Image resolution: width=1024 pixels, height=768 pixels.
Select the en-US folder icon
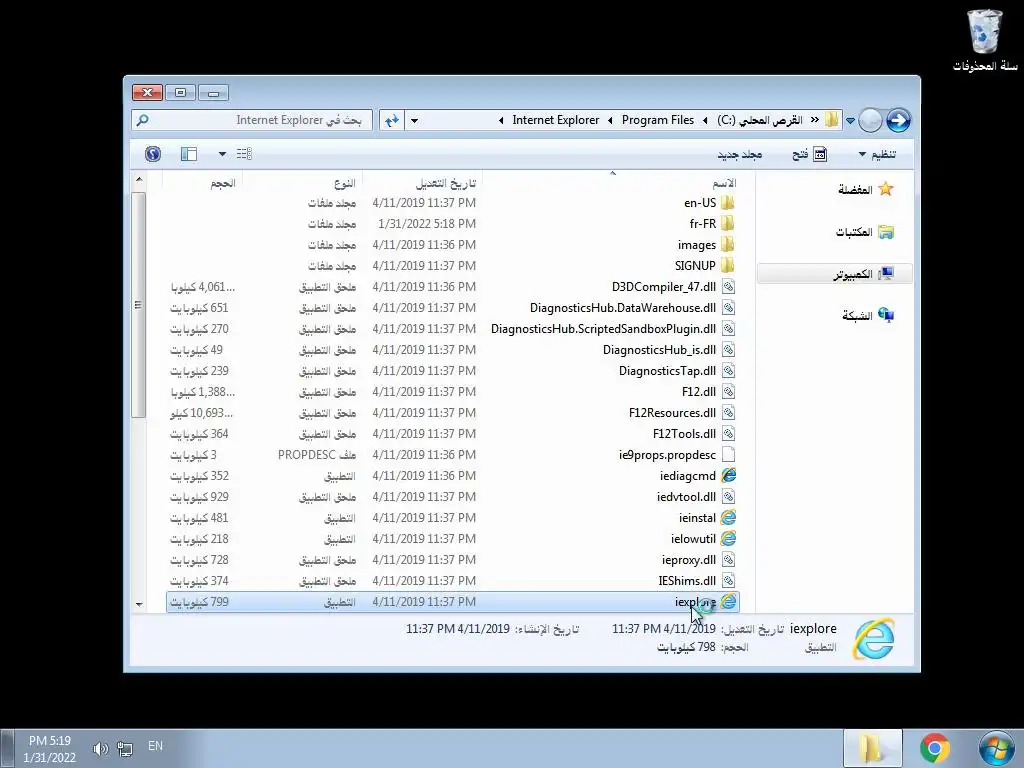tap(728, 202)
